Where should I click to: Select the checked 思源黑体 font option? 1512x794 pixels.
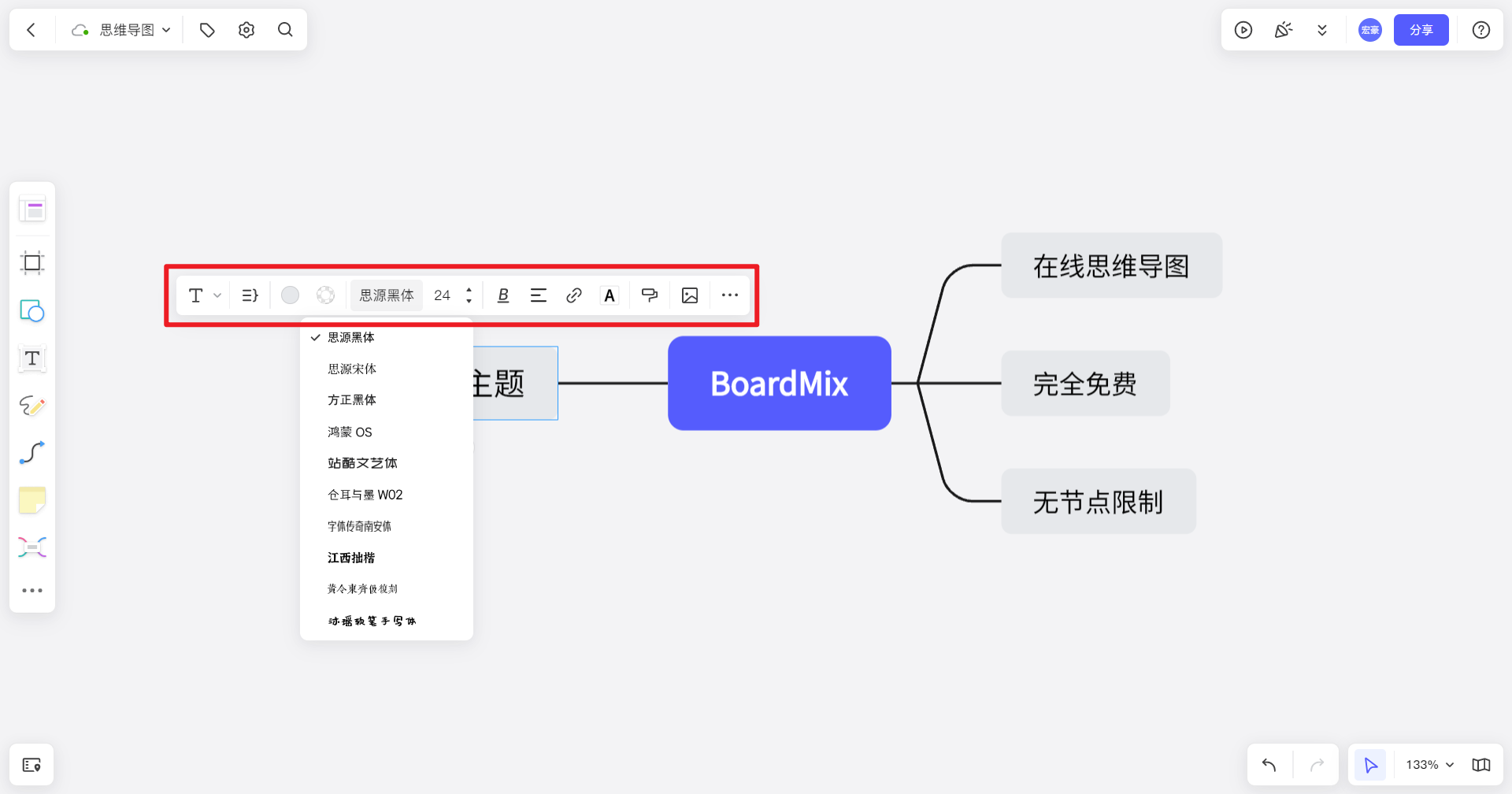[x=387, y=337]
